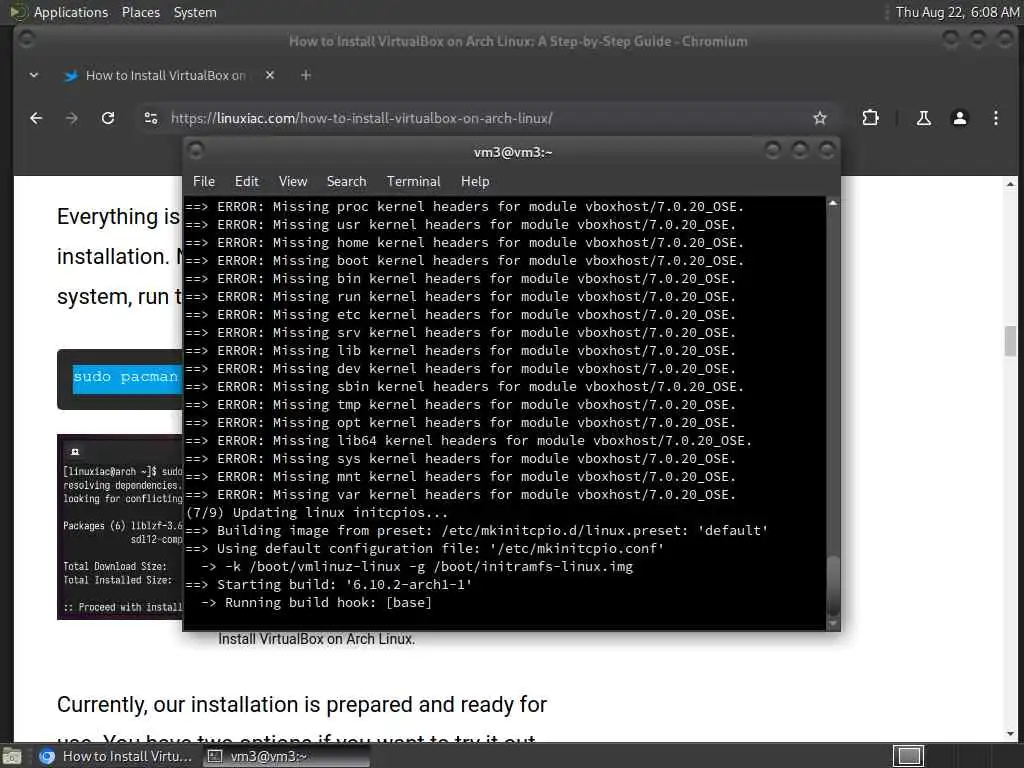This screenshot has height=768, width=1024.
Task: Bookmark this page with the star icon
Action: [820, 118]
